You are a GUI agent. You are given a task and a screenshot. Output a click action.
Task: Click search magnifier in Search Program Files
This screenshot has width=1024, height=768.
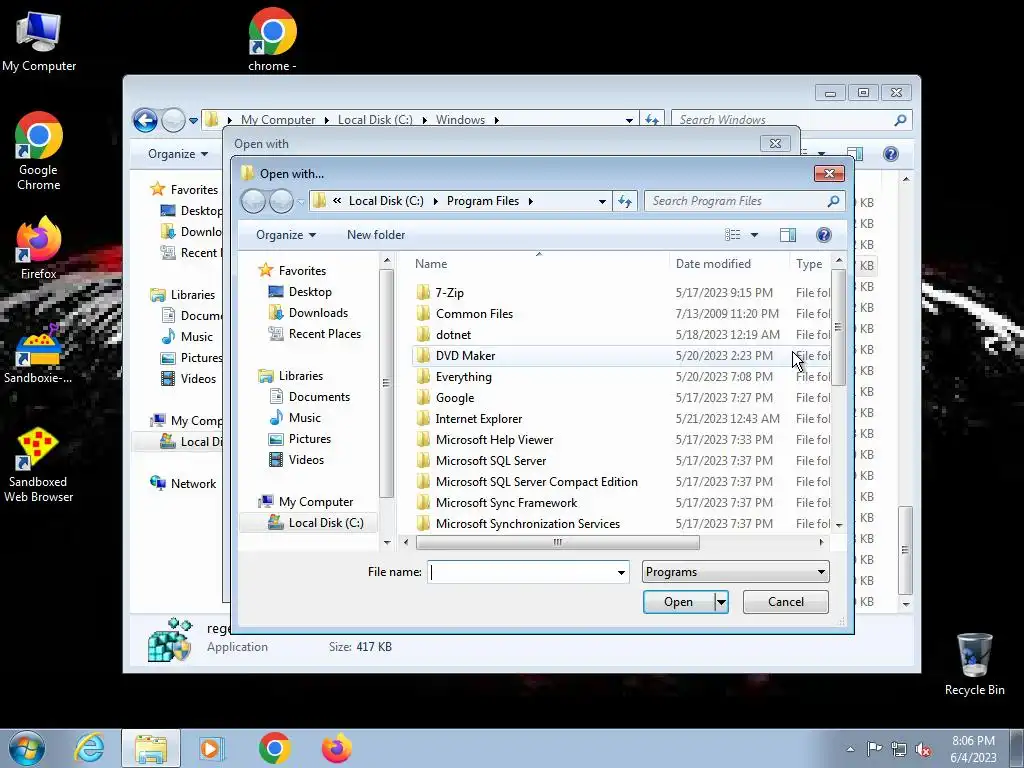tap(833, 201)
